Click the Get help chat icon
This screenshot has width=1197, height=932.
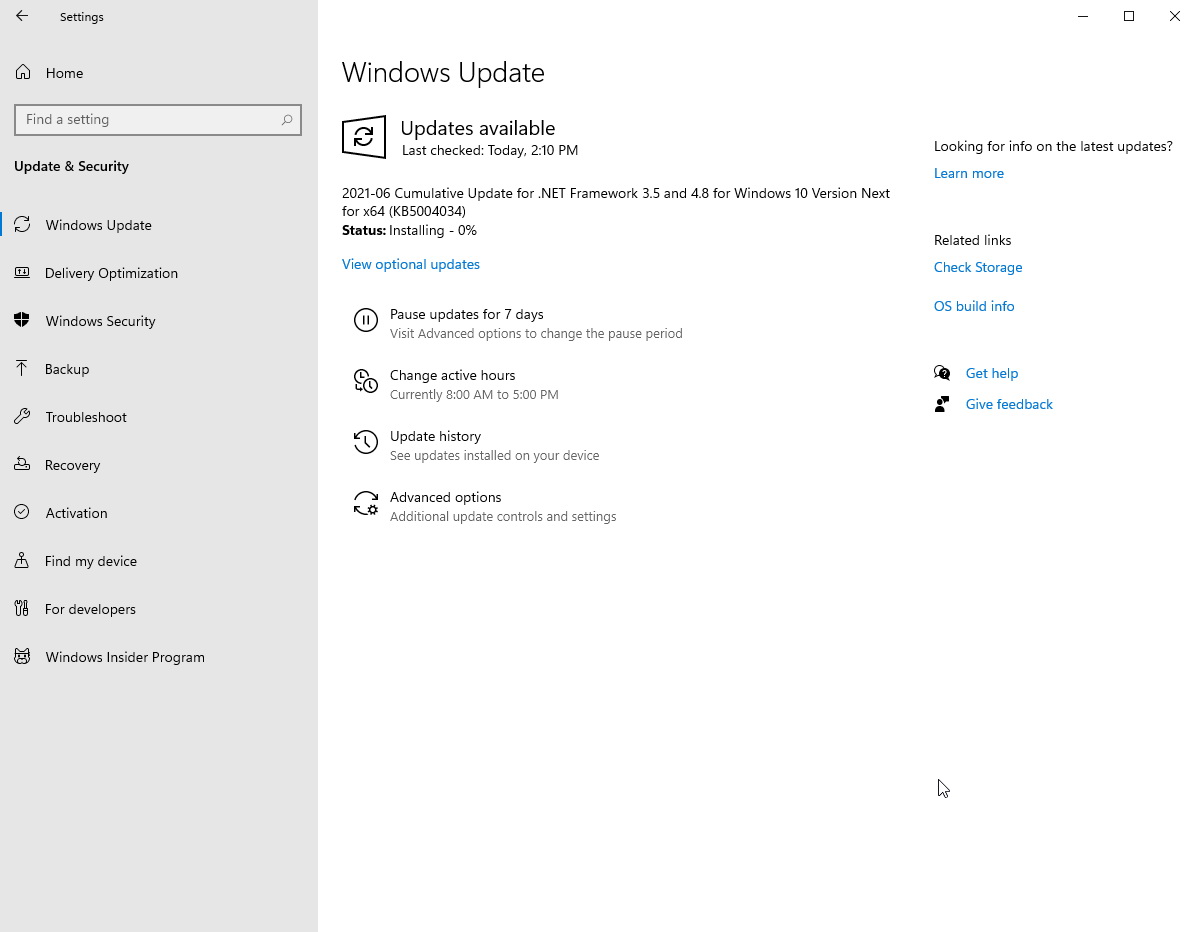[942, 373]
